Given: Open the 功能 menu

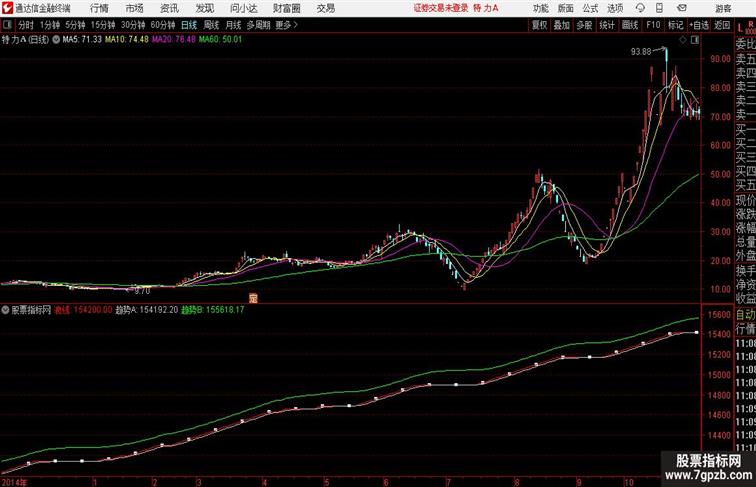Looking at the screenshot, I should click(540, 8).
